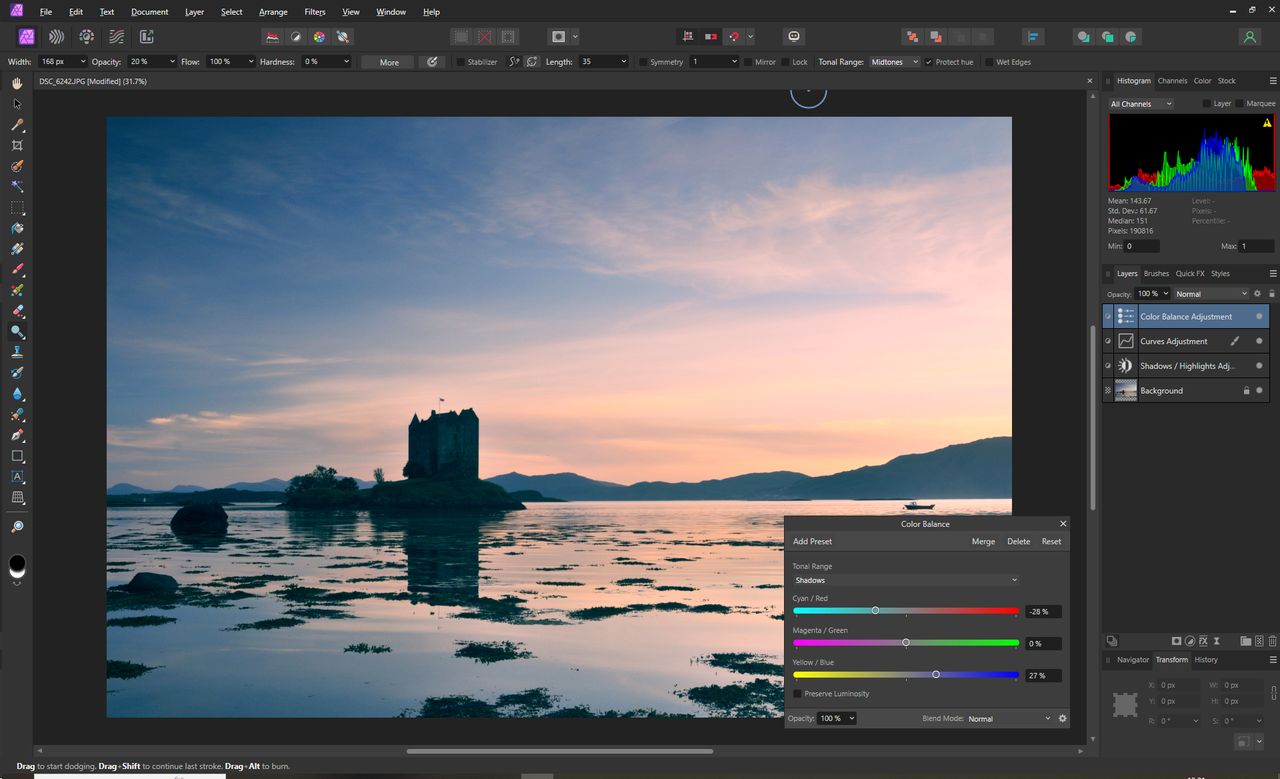This screenshot has height=779, width=1280.
Task: Select the View hand tool
Action: 17,84
